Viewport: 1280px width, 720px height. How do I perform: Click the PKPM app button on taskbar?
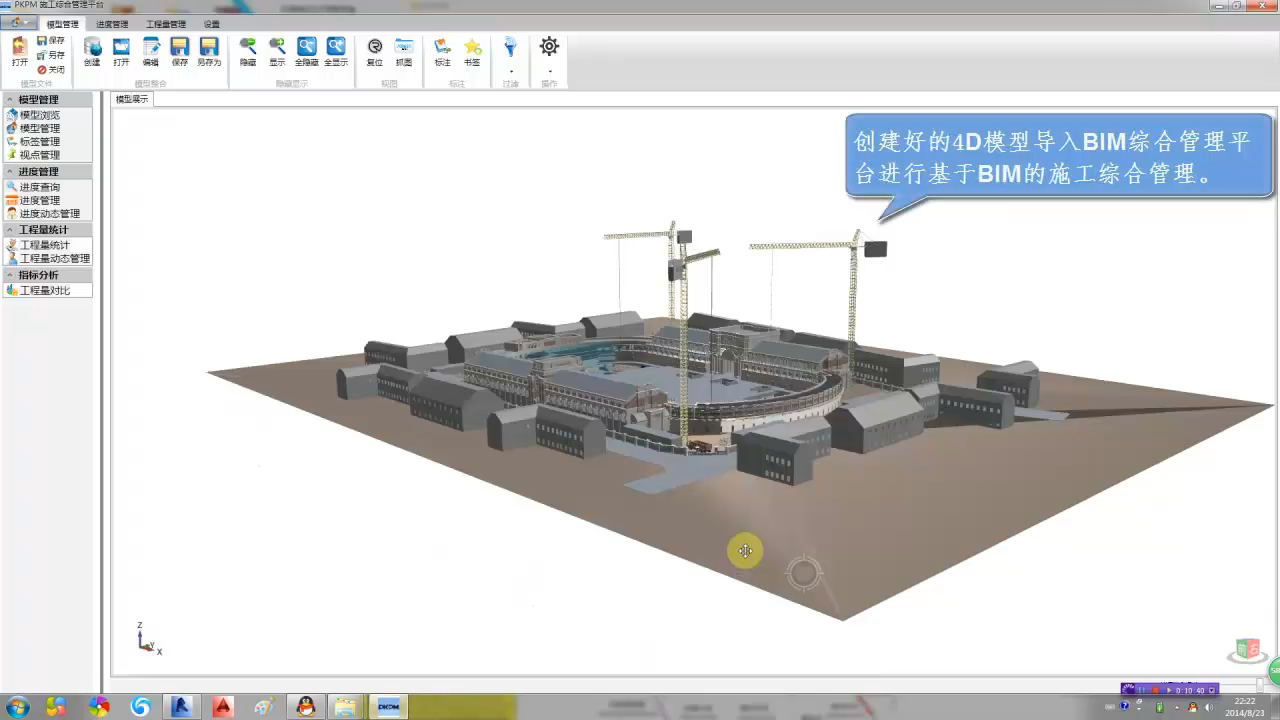pos(388,707)
